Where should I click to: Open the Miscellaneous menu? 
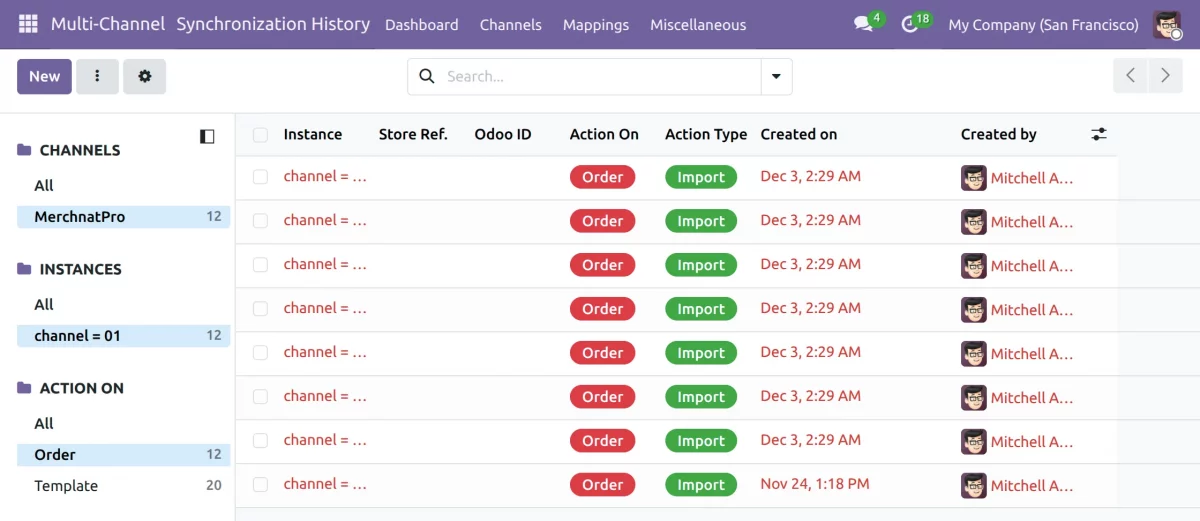pyautogui.click(x=697, y=25)
